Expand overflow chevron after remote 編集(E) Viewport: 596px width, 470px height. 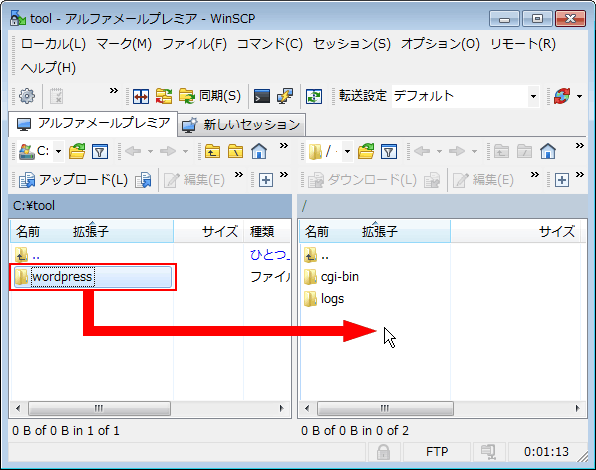pos(534,175)
